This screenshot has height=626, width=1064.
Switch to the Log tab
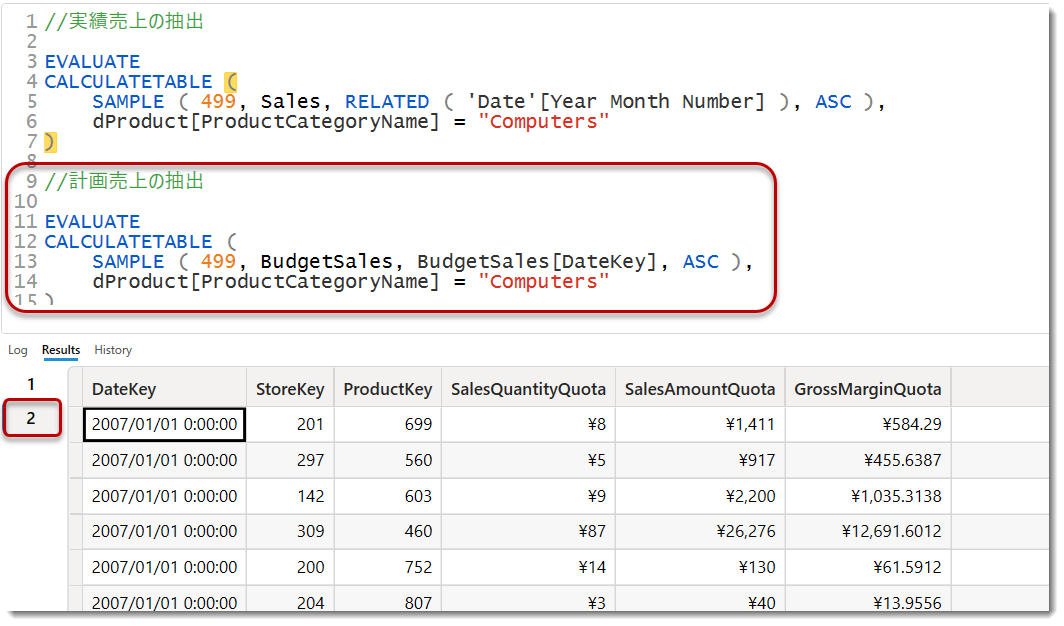(18, 350)
